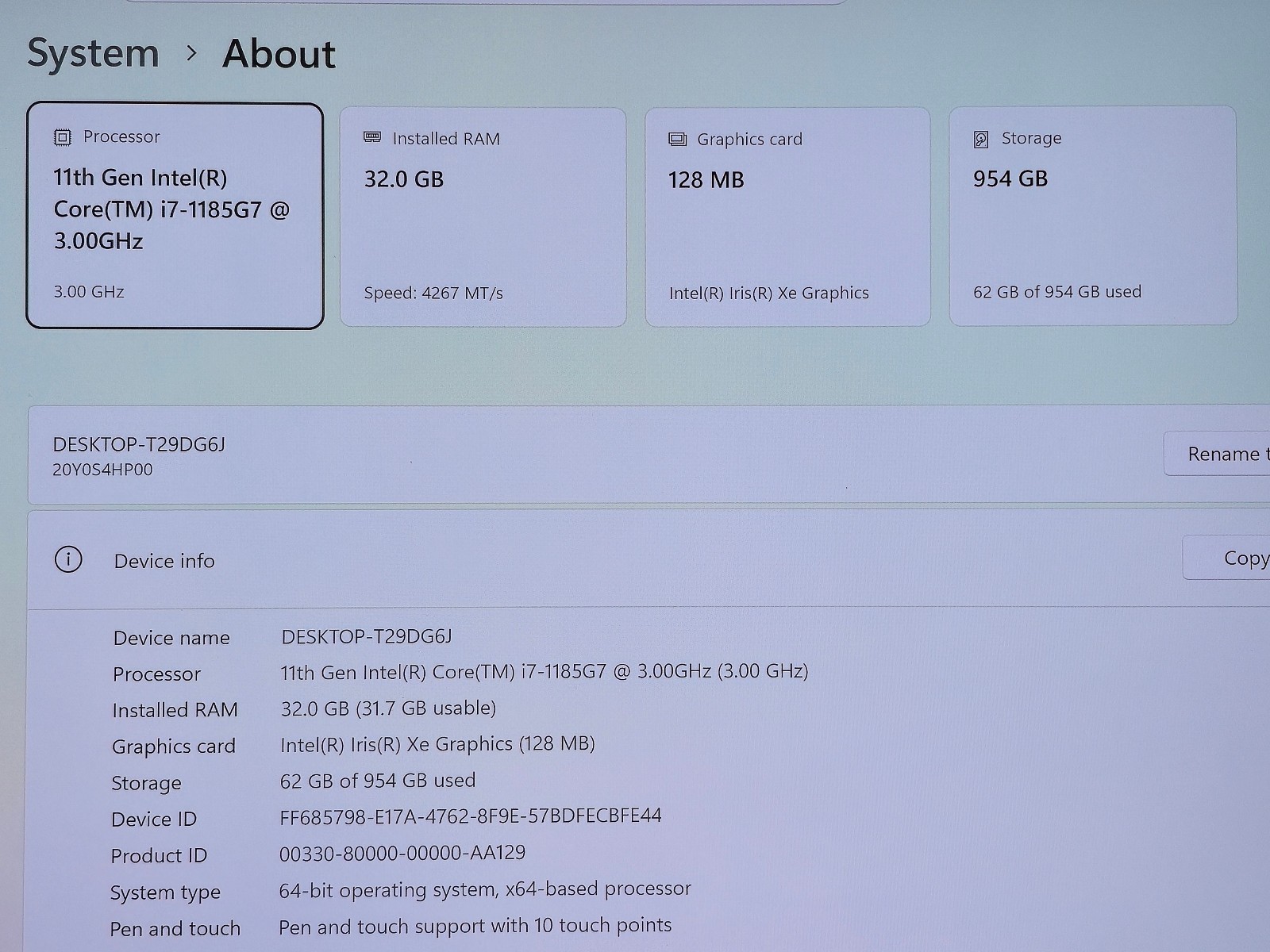This screenshot has height=952, width=1270.
Task: Collapse the Device info section header
Action: click(x=648, y=560)
